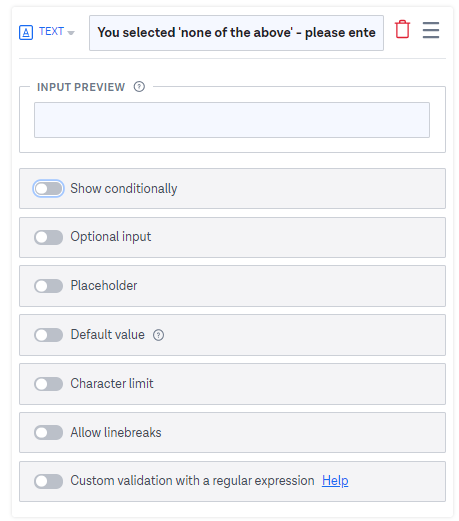
Task: Click the 'Allow linebreaks' label text
Action: click(116, 432)
